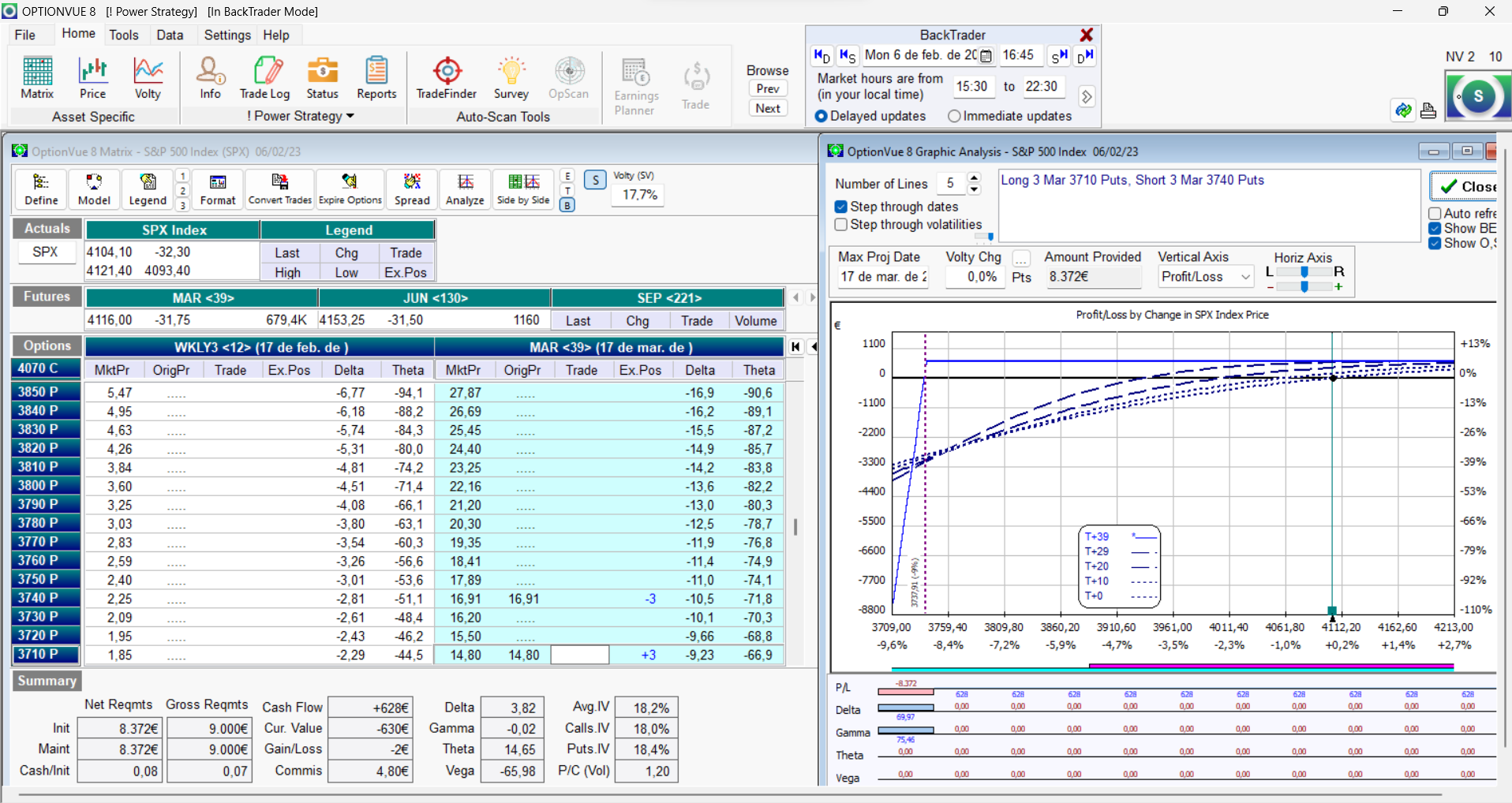Enable Step through volatilities checkbox

pos(841,225)
